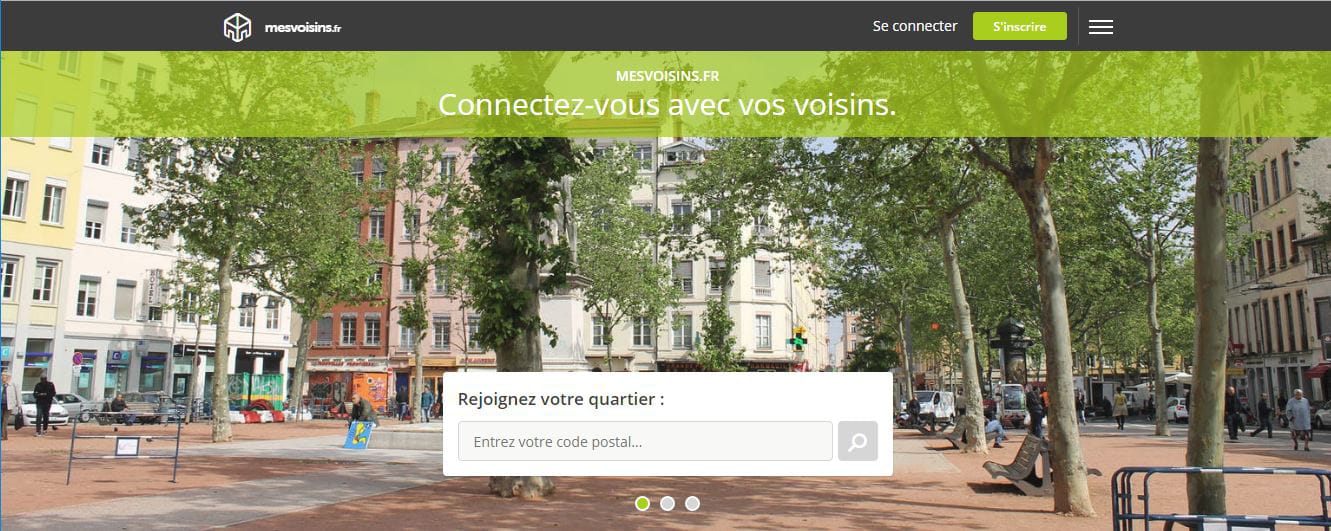Image resolution: width=1331 pixels, height=531 pixels.
Task: Switch to the third carousel slide dot
Action: click(x=693, y=503)
